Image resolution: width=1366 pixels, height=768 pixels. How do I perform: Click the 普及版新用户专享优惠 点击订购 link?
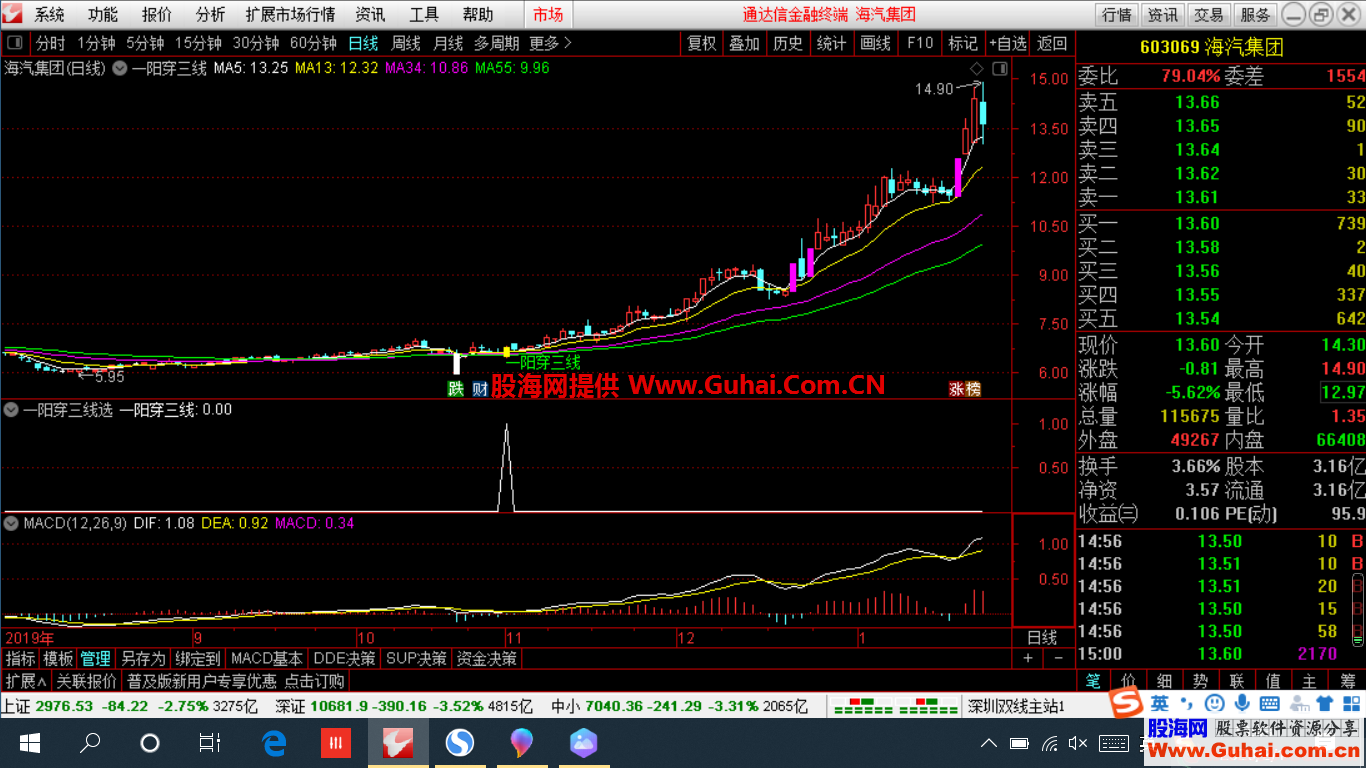[236, 682]
